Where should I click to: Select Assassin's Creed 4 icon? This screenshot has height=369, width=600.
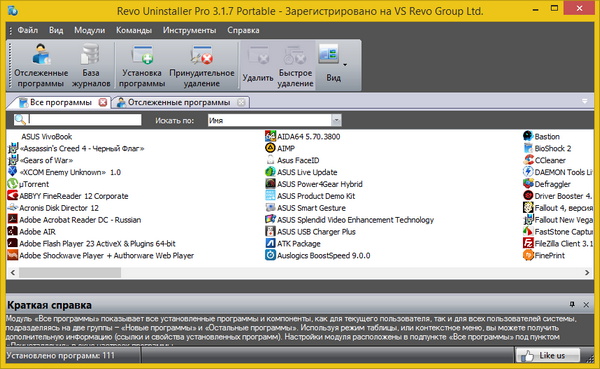(x=13, y=149)
